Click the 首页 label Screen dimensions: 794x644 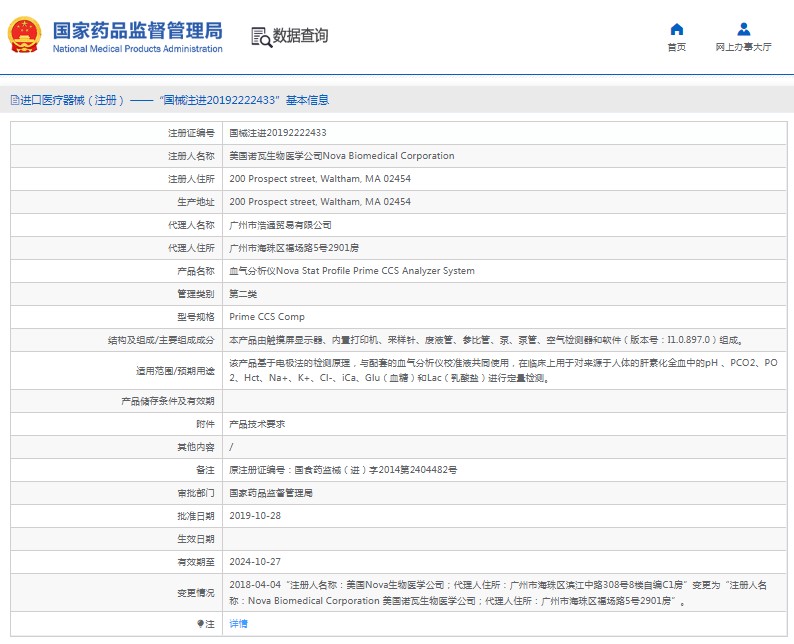(677, 47)
